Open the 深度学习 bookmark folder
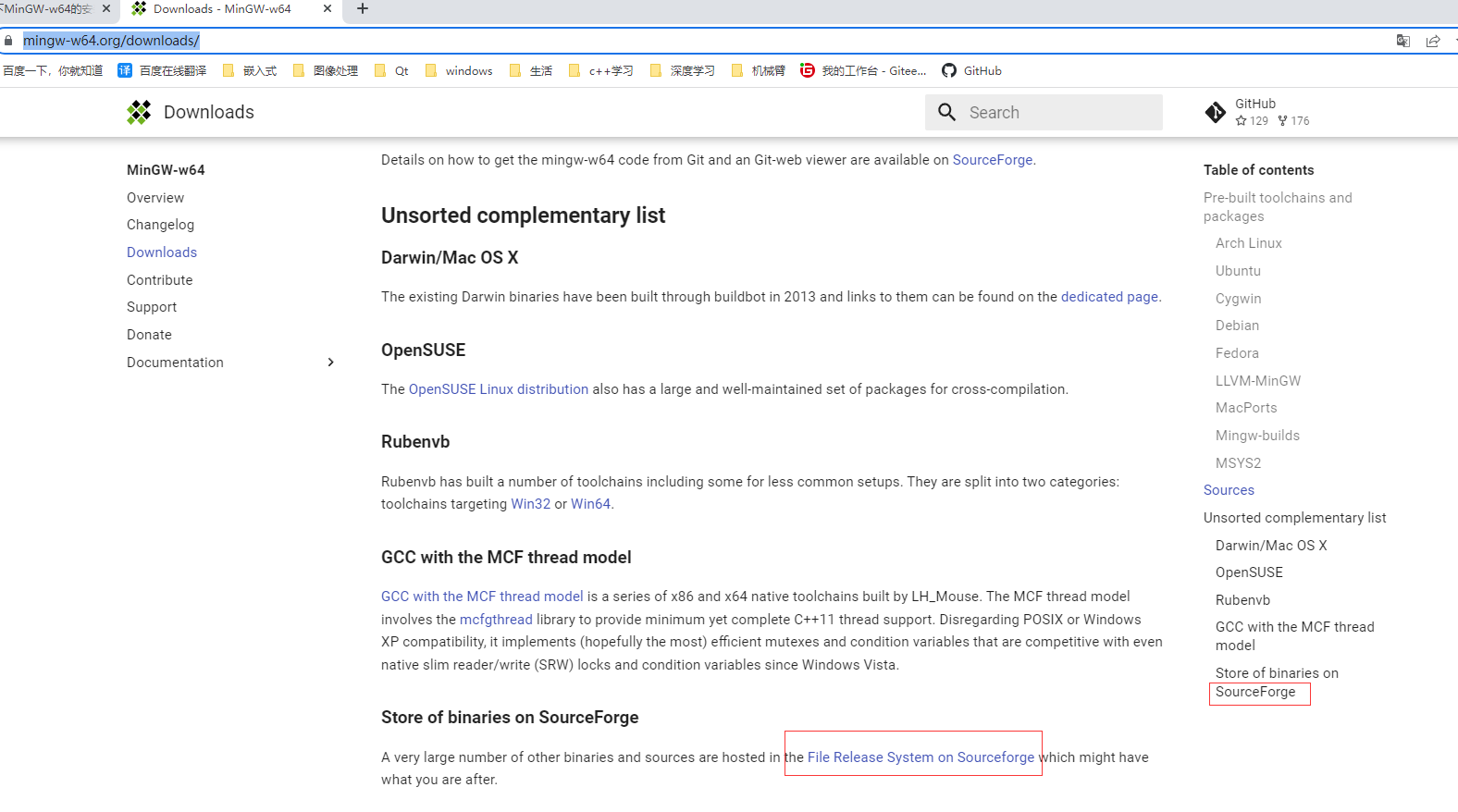 (x=683, y=70)
